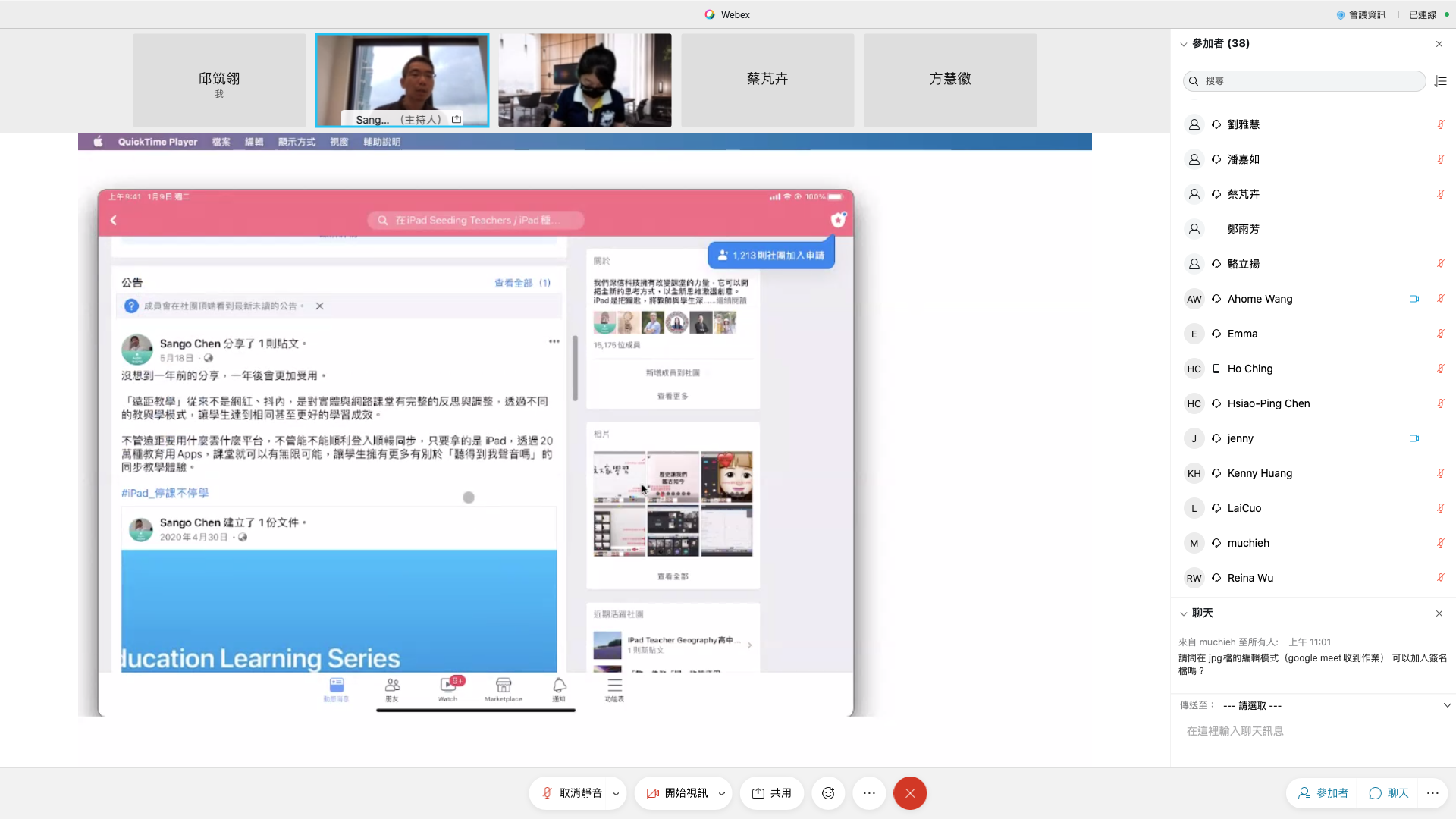Image resolution: width=1456 pixels, height=819 pixels.
Task: Open the more options ellipsis in the bottom toolbar
Action: (869, 793)
